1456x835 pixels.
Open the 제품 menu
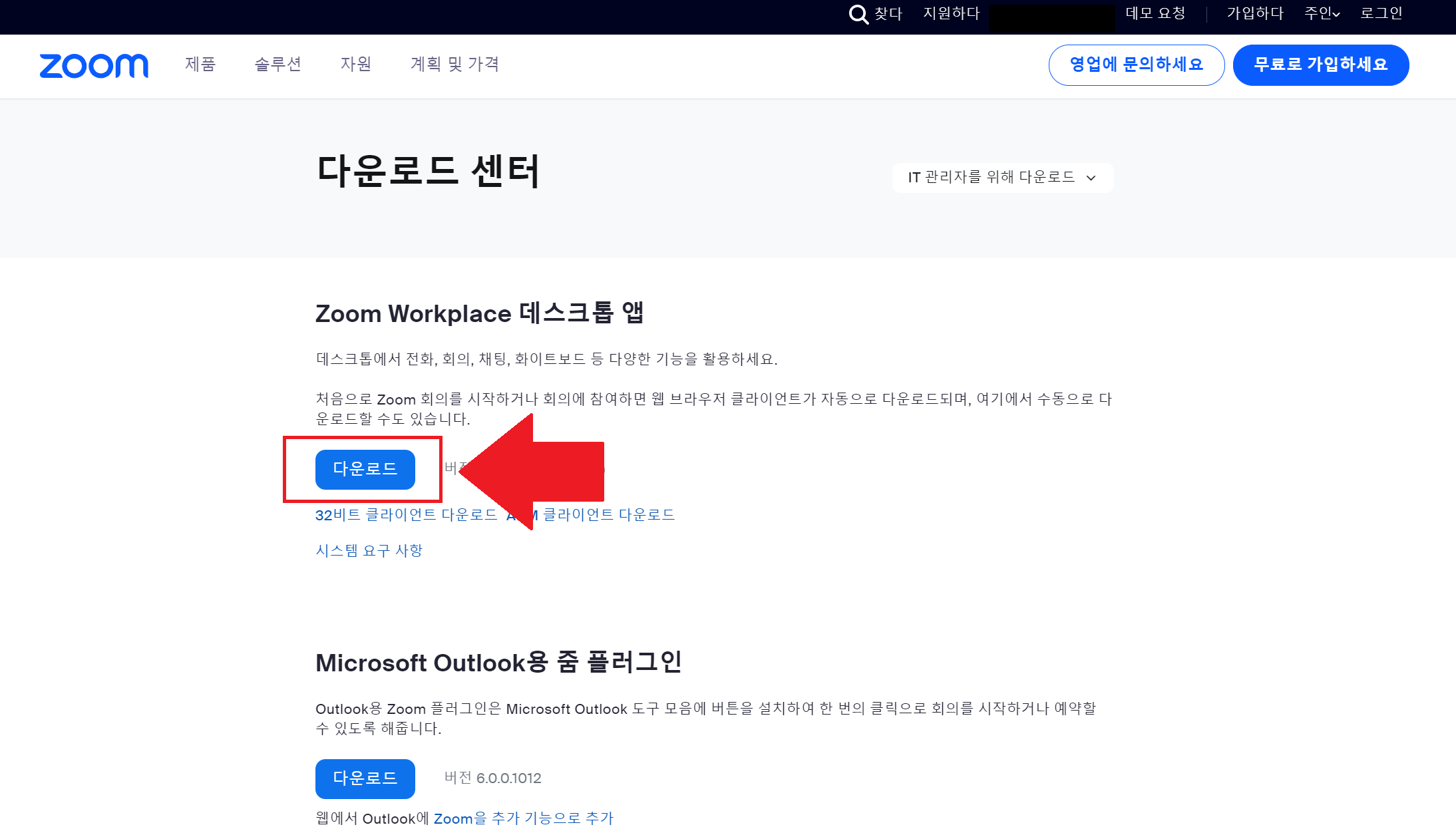click(x=199, y=65)
